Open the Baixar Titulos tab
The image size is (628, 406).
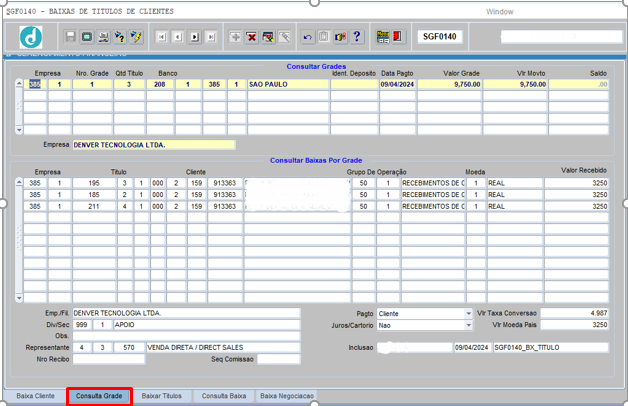tap(161, 396)
